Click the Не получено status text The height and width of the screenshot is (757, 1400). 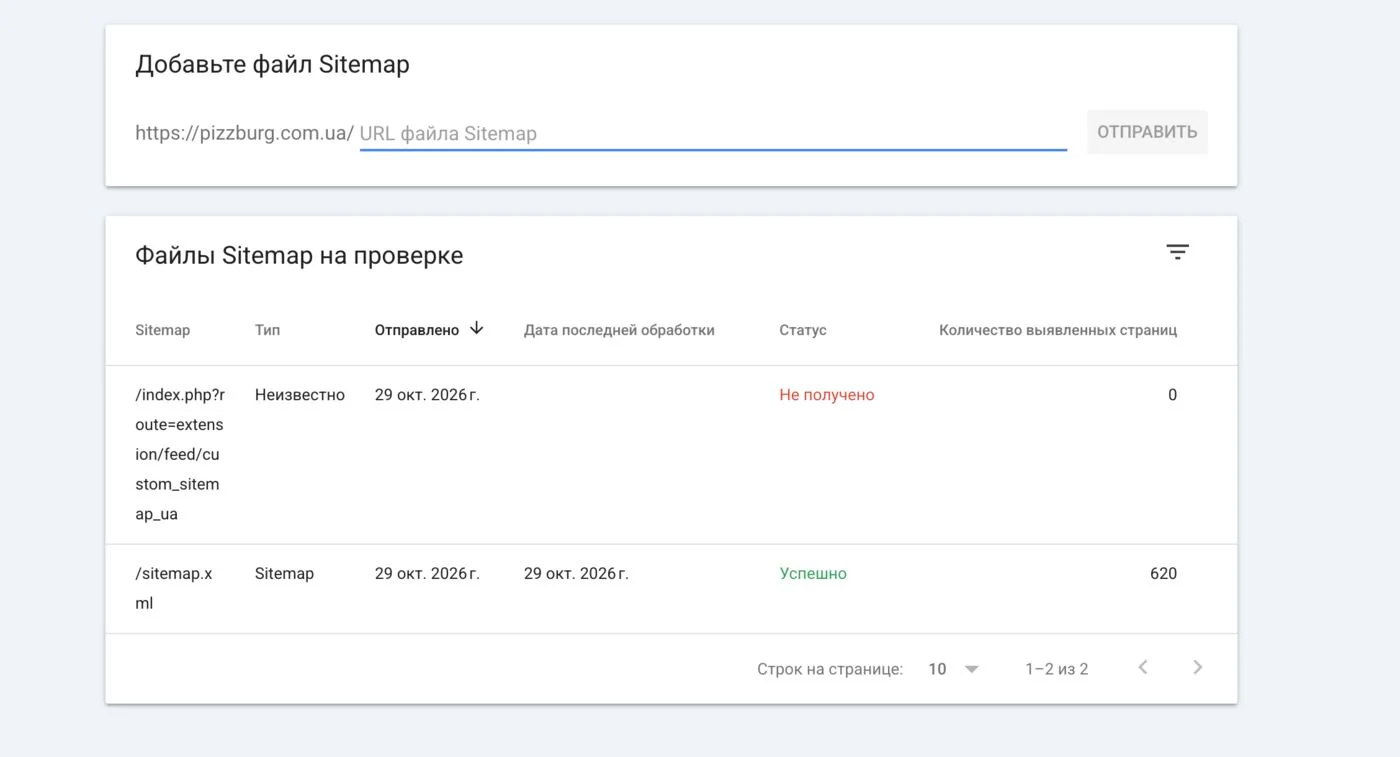827,395
